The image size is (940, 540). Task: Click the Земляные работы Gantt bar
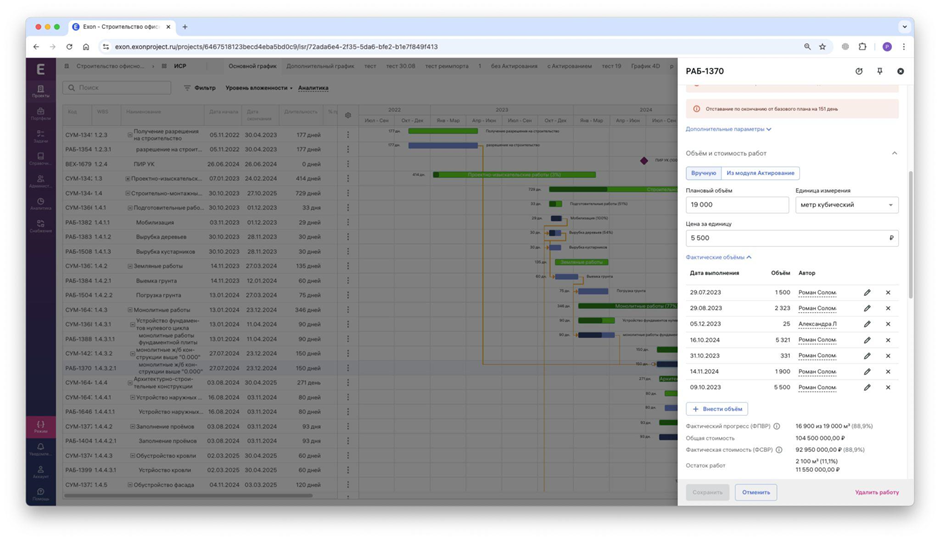pyautogui.click(x=582, y=262)
